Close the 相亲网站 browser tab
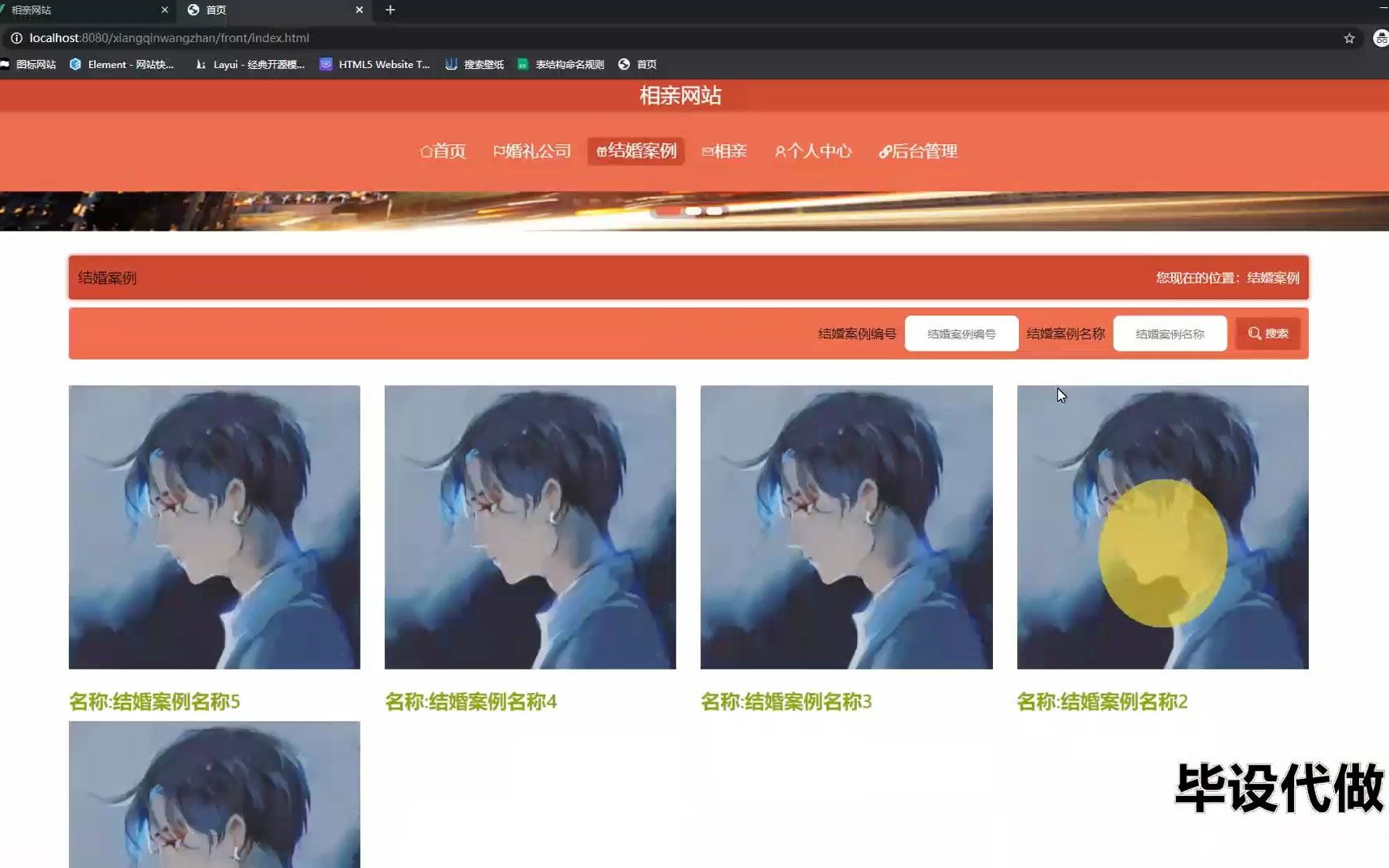This screenshot has height=868, width=1389. pyautogui.click(x=164, y=10)
